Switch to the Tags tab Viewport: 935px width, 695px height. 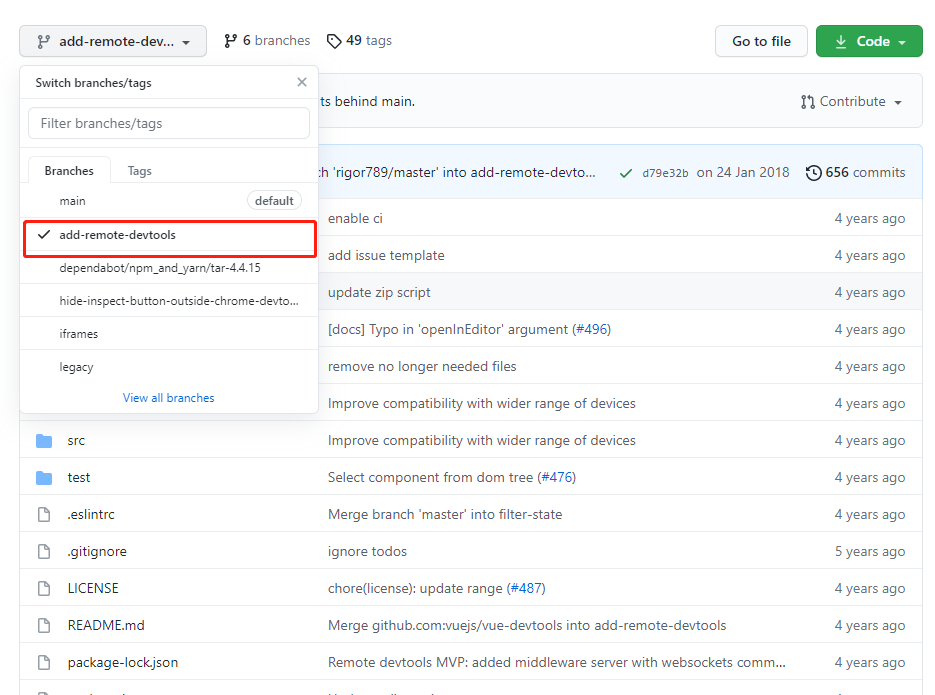tap(140, 171)
